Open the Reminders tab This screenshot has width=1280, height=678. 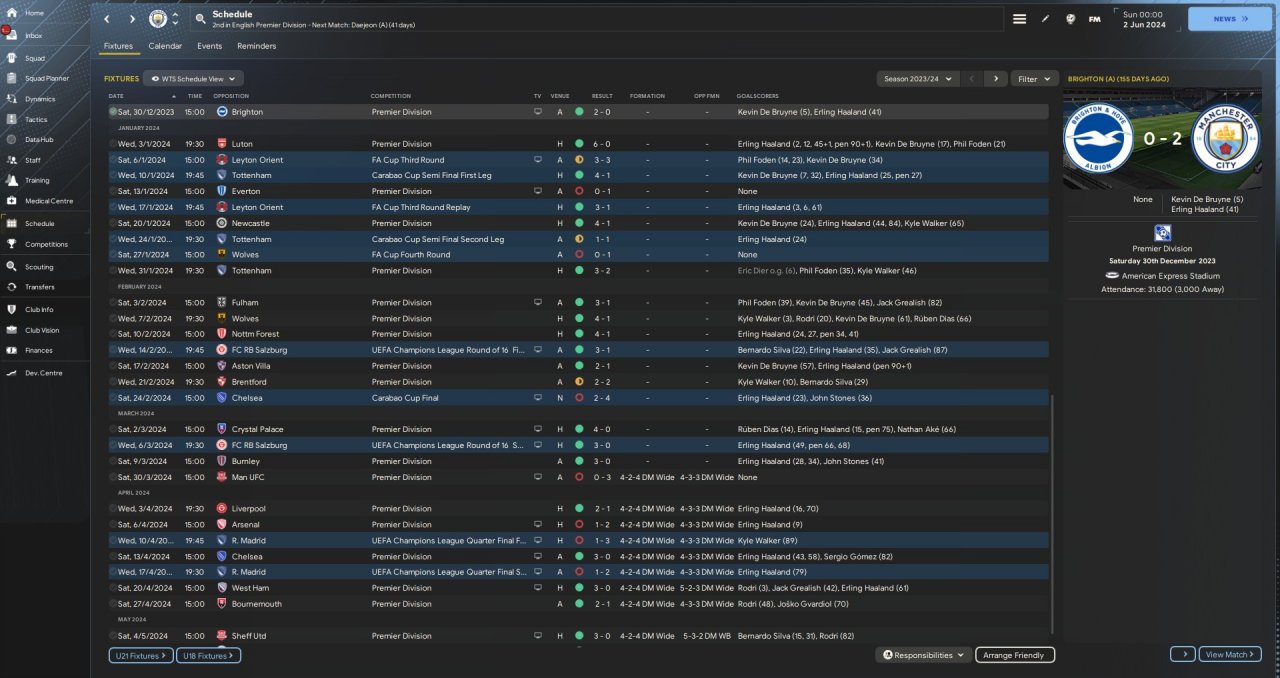coord(256,46)
